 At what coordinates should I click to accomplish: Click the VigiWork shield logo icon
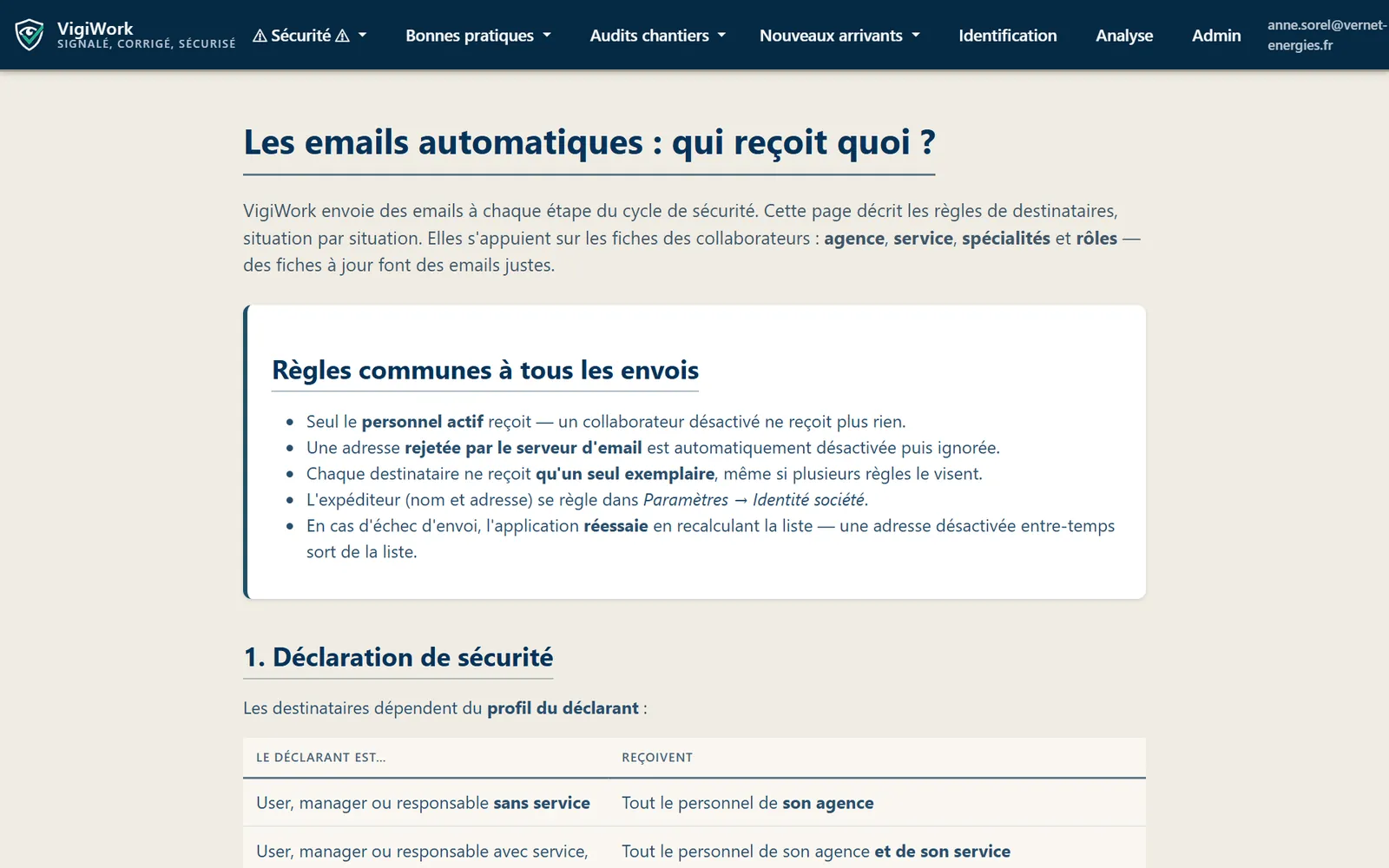pyautogui.click(x=30, y=35)
